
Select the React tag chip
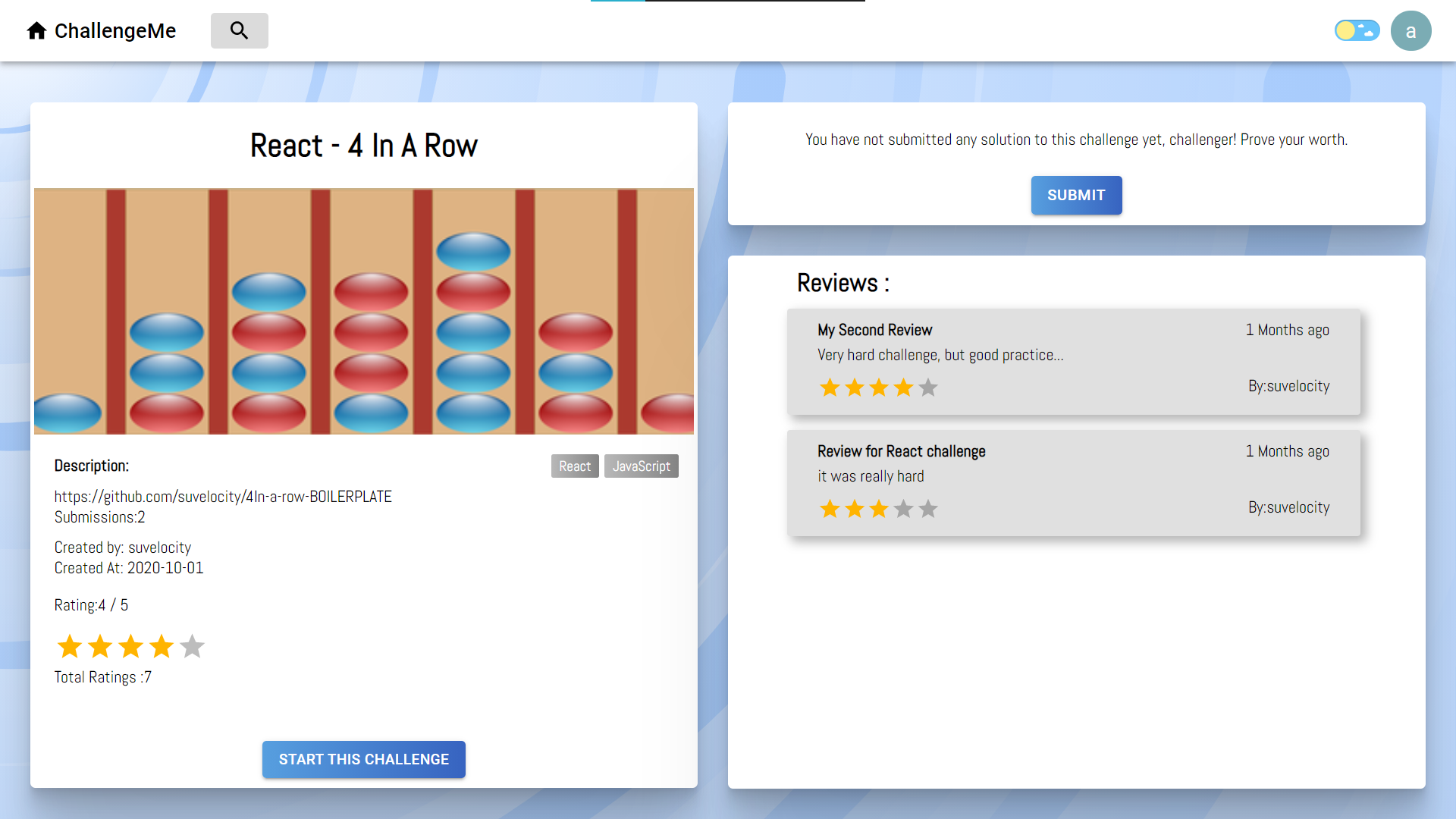tap(575, 466)
